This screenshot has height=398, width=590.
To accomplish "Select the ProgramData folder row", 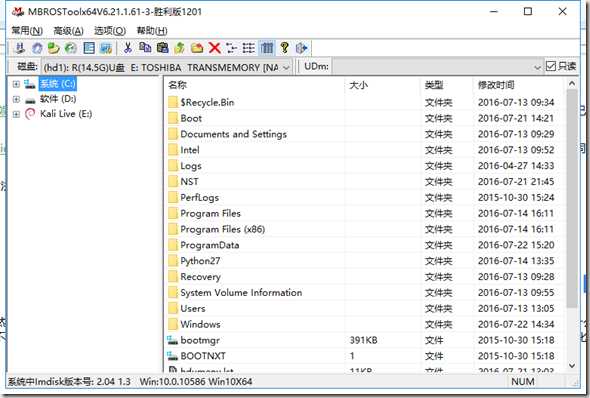I will pos(365,245).
